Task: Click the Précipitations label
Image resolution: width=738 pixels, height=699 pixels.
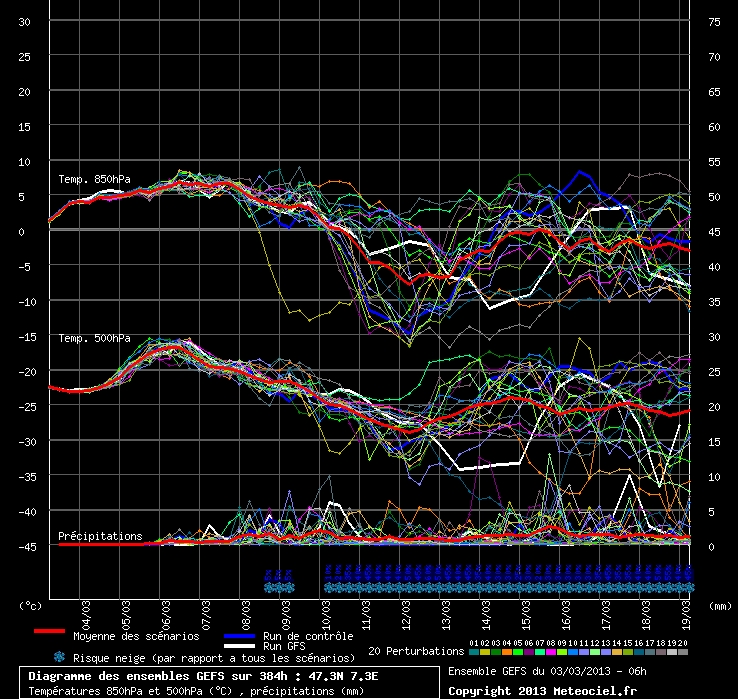Action: tap(100, 536)
